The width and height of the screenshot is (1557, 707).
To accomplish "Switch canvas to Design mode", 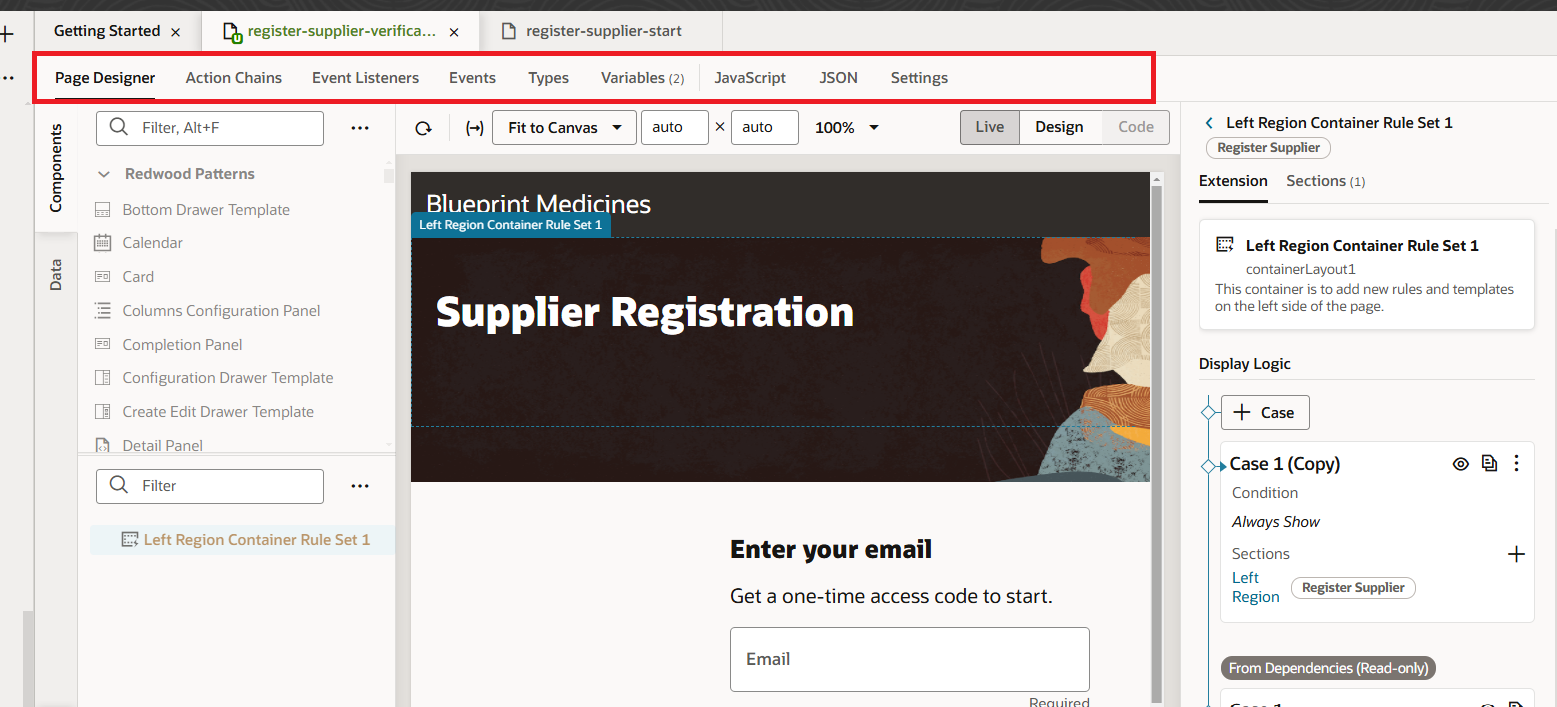I will pos(1059,126).
